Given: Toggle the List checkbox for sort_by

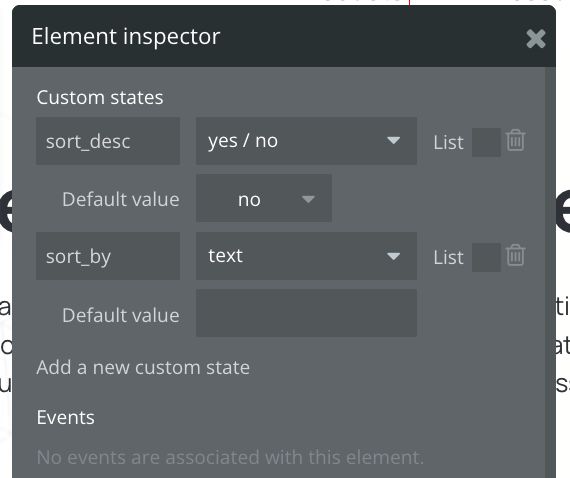Looking at the screenshot, I should tap(486, 257).
